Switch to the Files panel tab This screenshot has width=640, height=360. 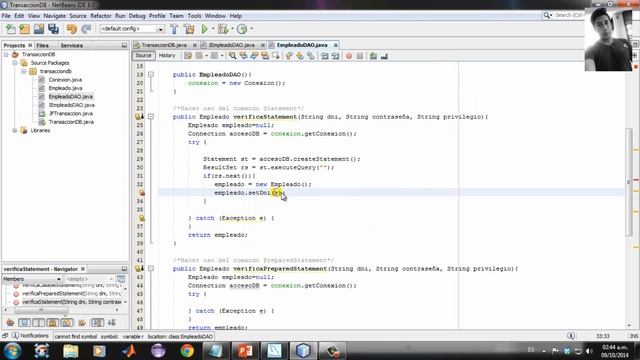point(42,45)
